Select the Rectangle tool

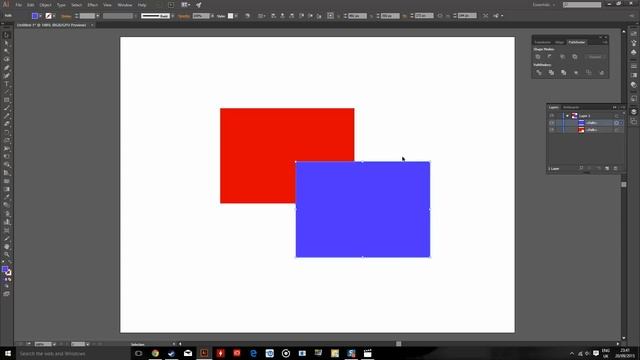tap(6, 100)
